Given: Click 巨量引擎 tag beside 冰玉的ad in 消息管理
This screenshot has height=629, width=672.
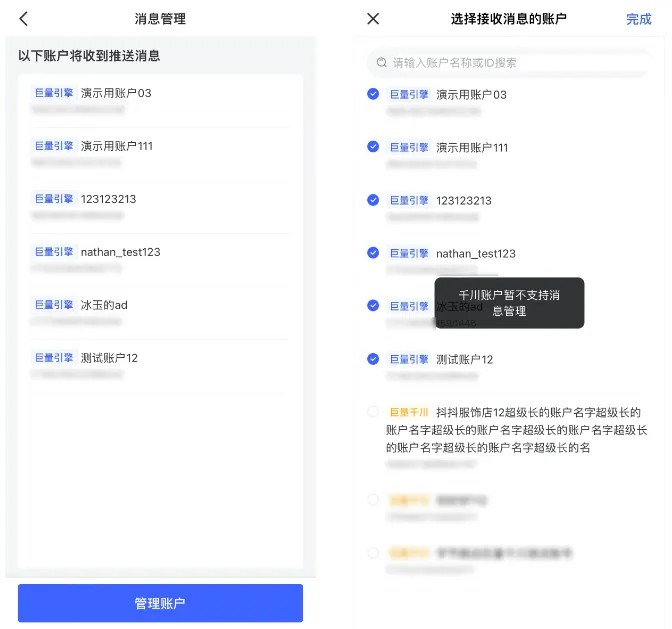Looking at the screenshot, I should click(54, 305).
